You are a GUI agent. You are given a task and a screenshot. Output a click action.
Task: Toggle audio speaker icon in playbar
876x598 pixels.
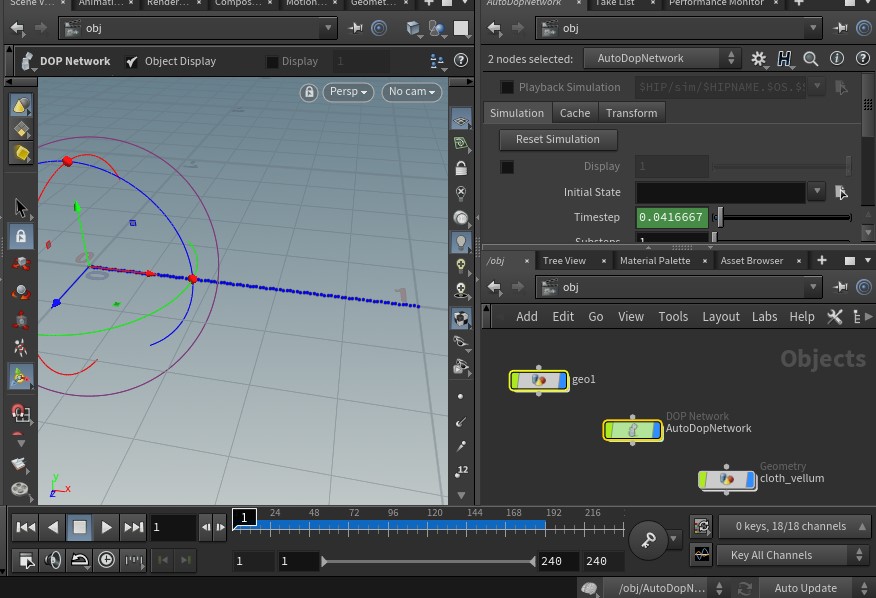click(53, 559)
